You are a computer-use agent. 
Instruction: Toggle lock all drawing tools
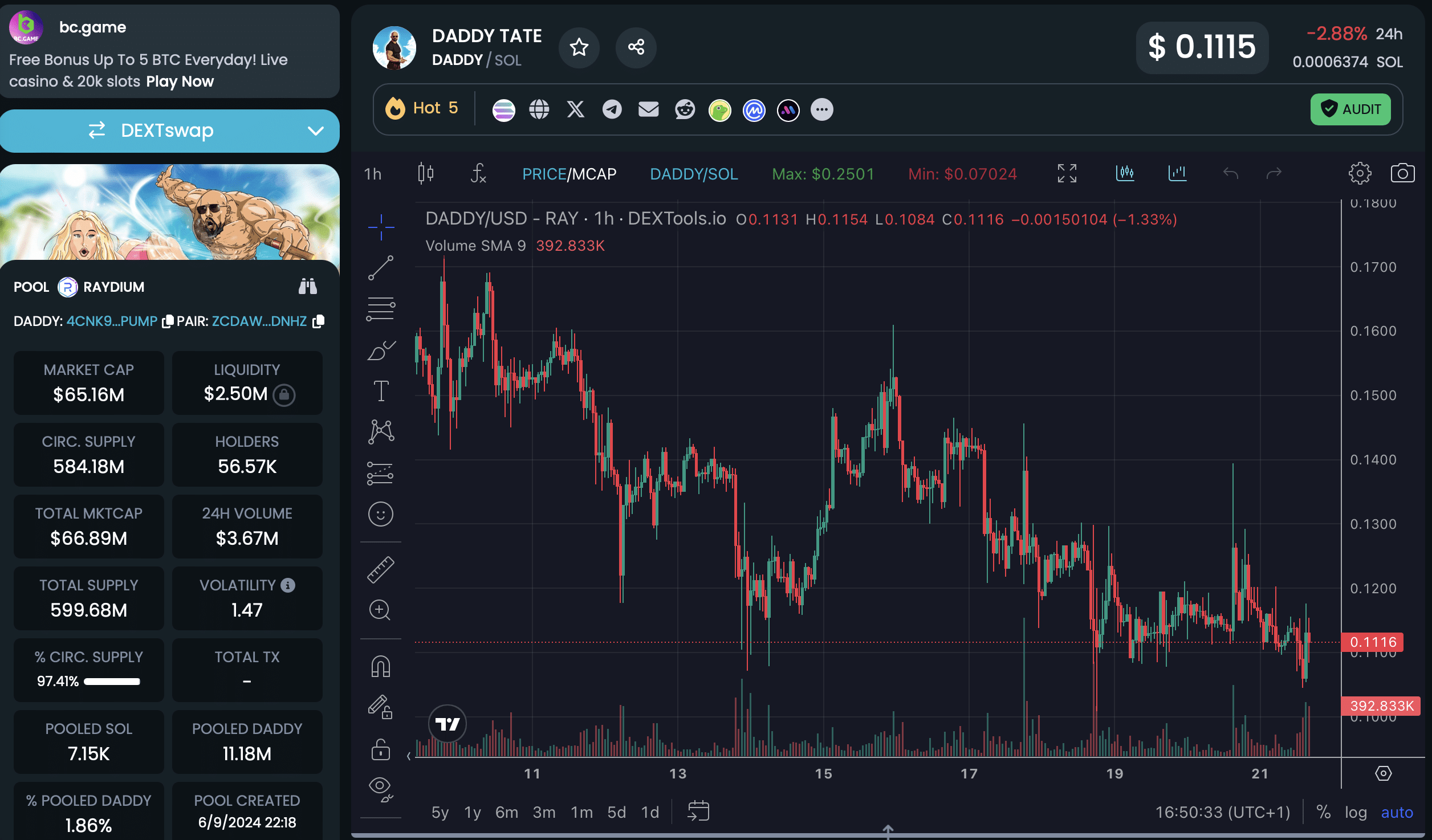380,749
